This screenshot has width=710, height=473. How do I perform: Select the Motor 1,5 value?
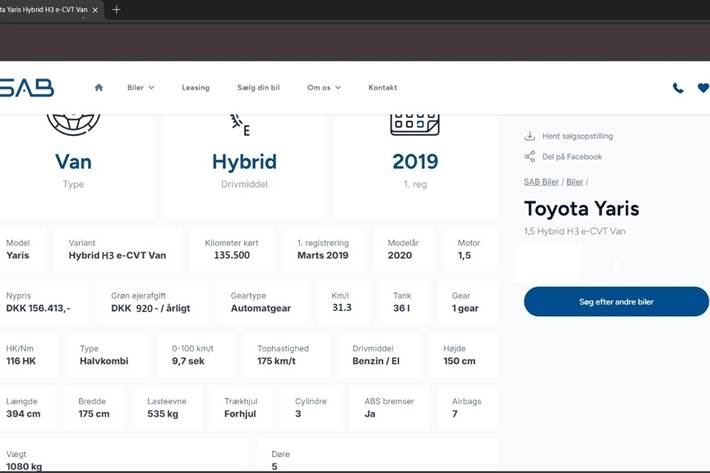coord(464,255)
